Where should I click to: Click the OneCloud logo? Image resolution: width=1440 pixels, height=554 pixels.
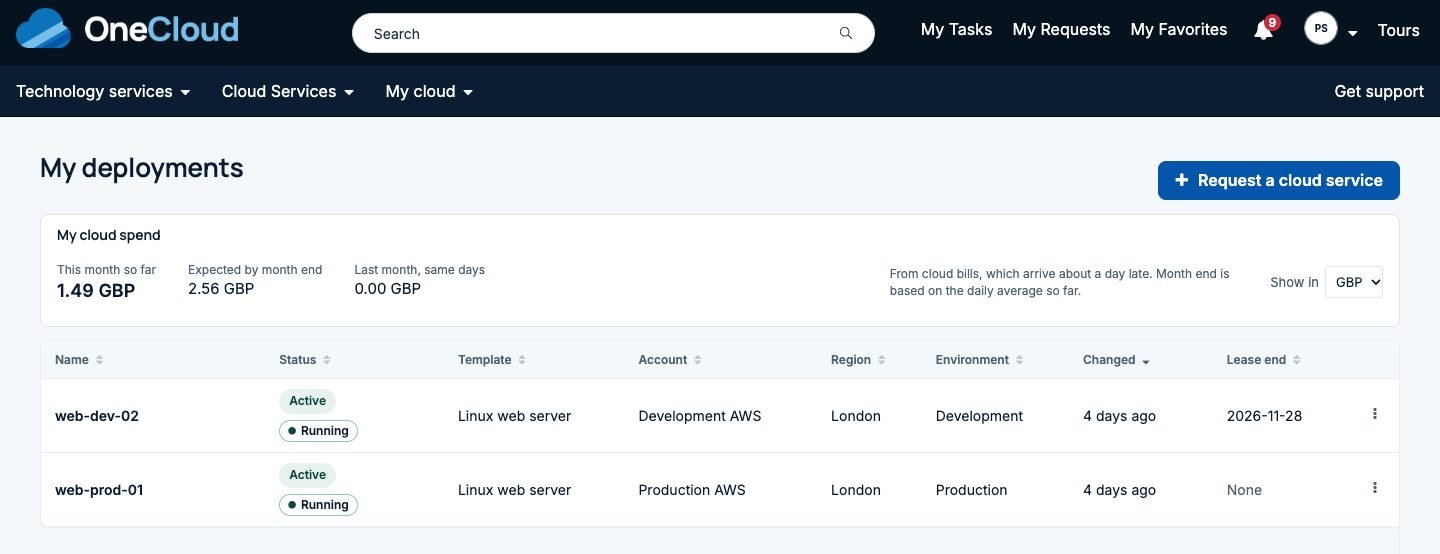pos(128,30)
